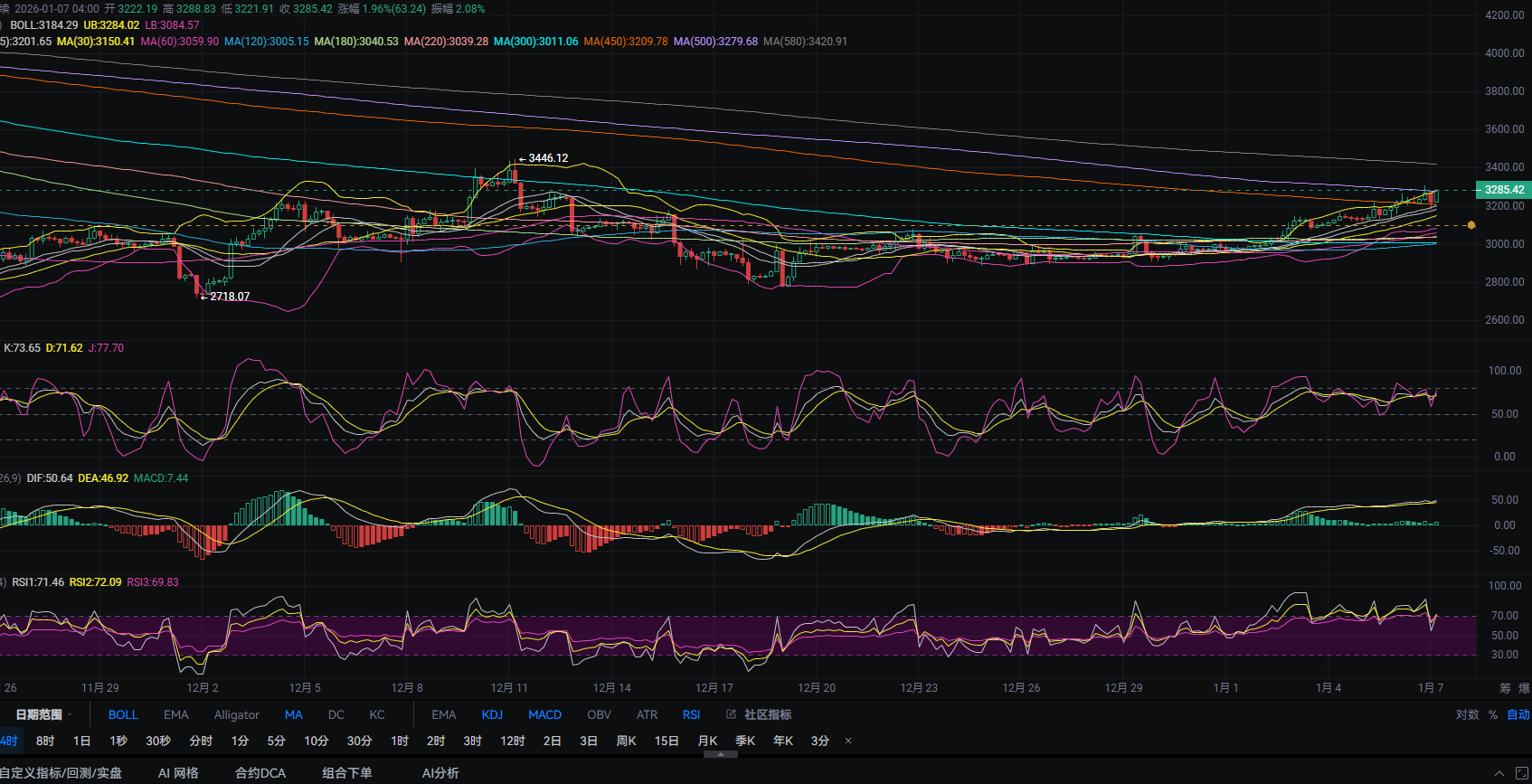Click the % percentage scale icon
The image size is (1532, 784).
(x=1493, y=714)
